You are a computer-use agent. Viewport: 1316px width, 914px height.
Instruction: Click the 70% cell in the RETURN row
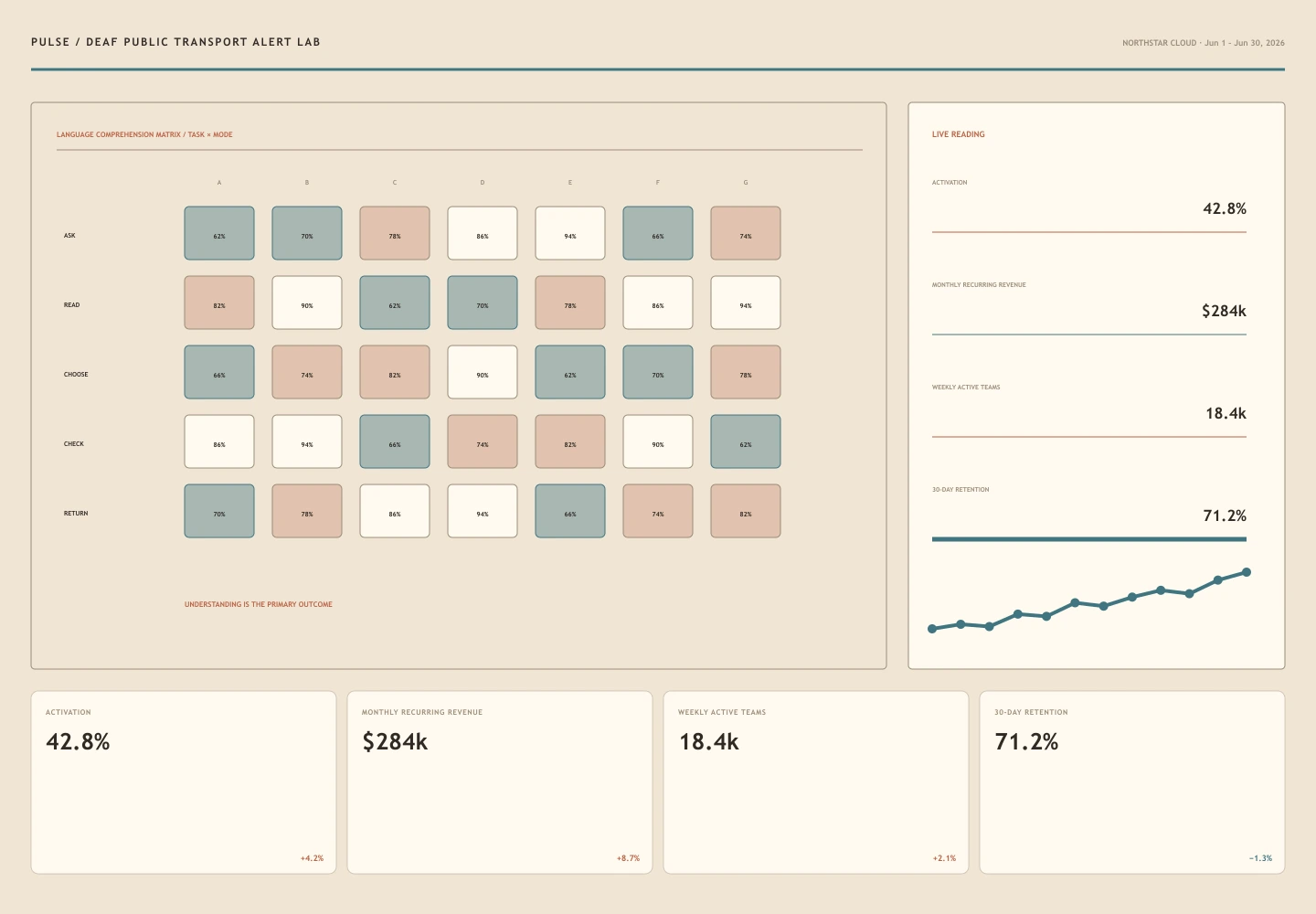point(219,511)
